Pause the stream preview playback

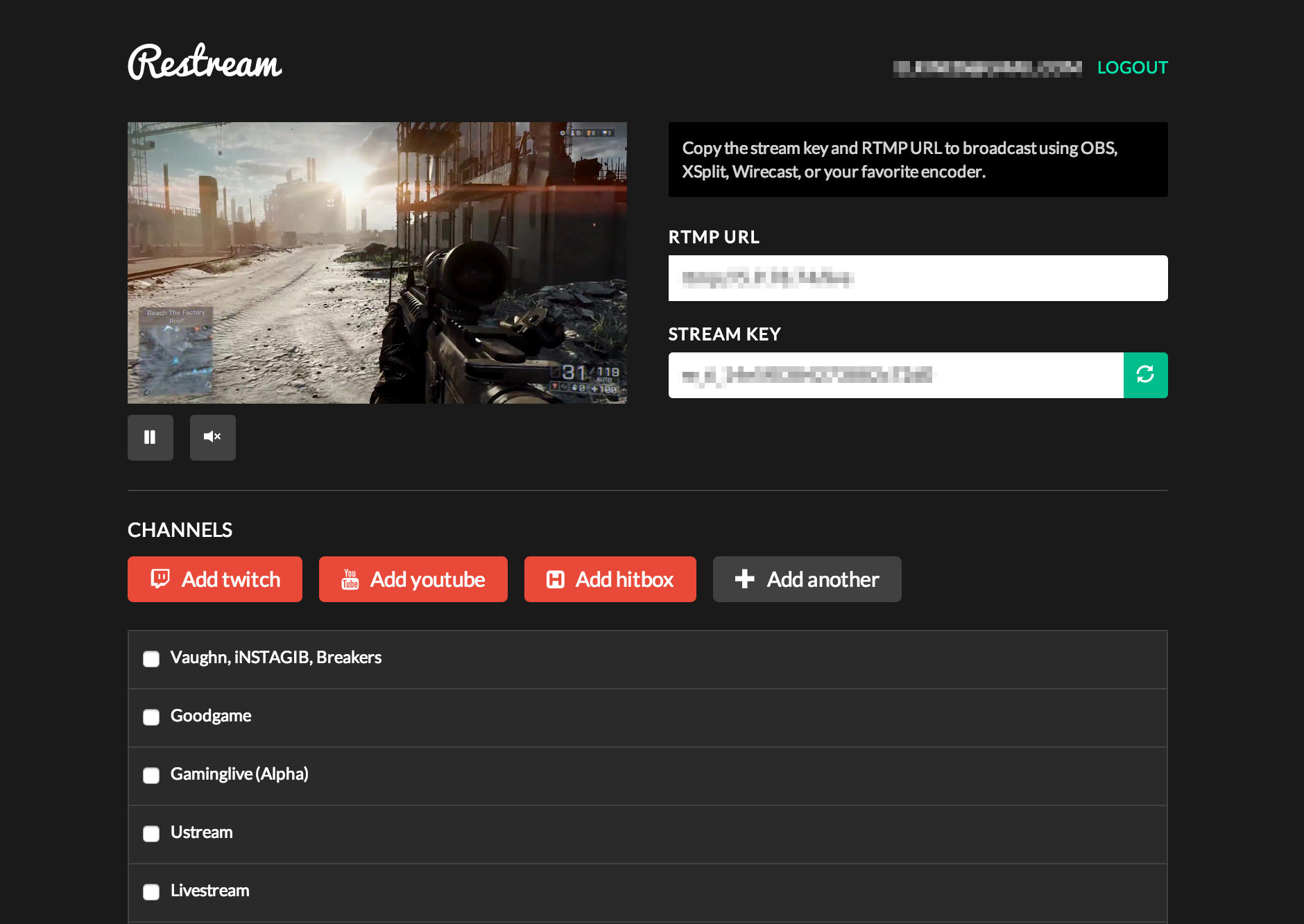click(150, 437)
